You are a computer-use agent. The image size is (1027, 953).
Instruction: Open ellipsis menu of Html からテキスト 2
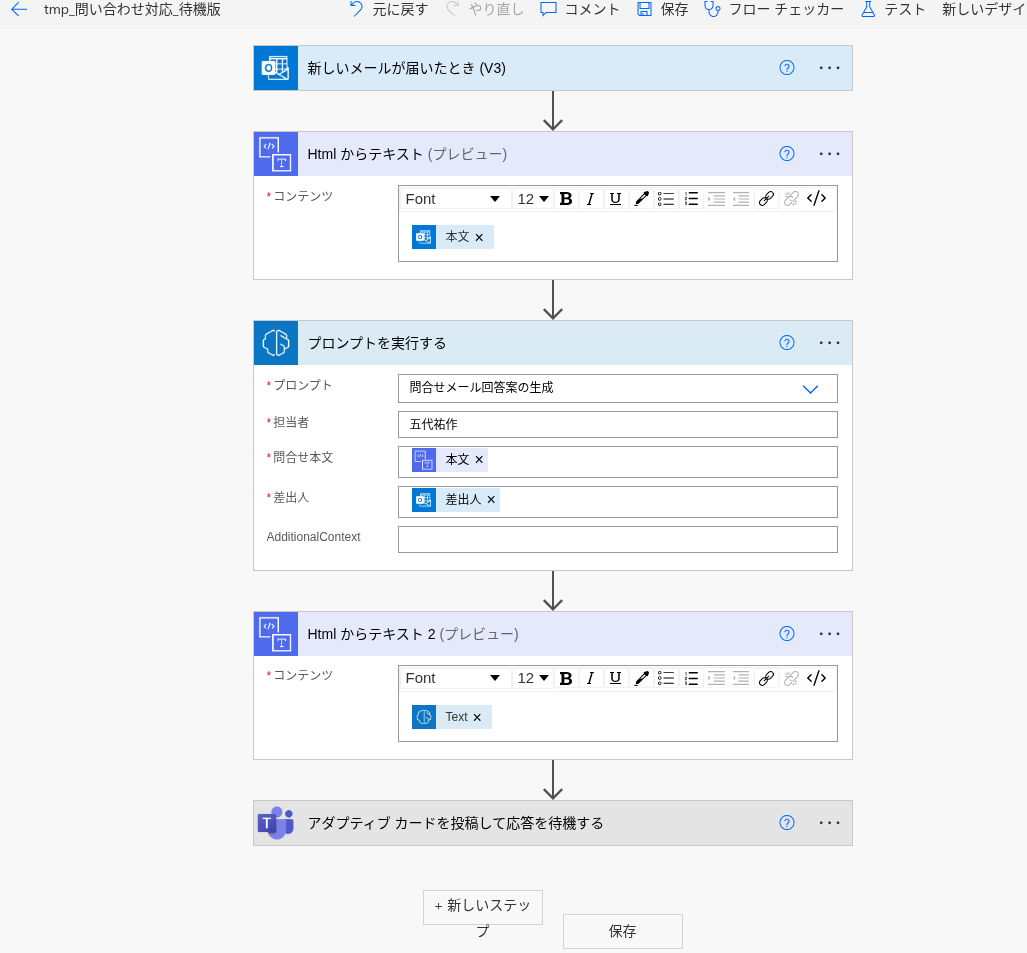(829, 633)
